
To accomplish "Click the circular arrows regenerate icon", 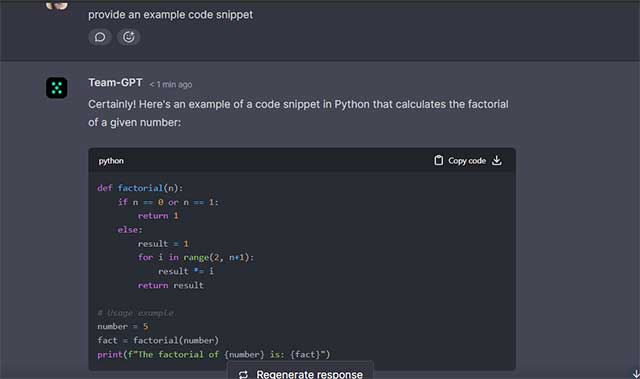I will (243, 375).
